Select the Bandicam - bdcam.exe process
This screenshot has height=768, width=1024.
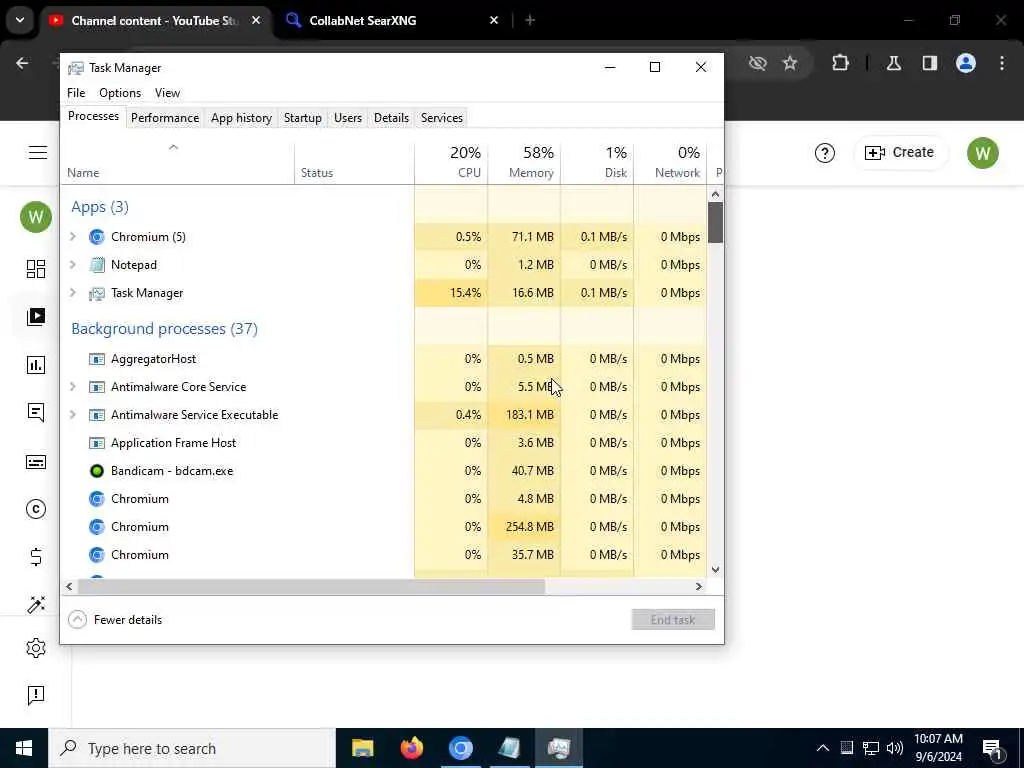[384, 471]
